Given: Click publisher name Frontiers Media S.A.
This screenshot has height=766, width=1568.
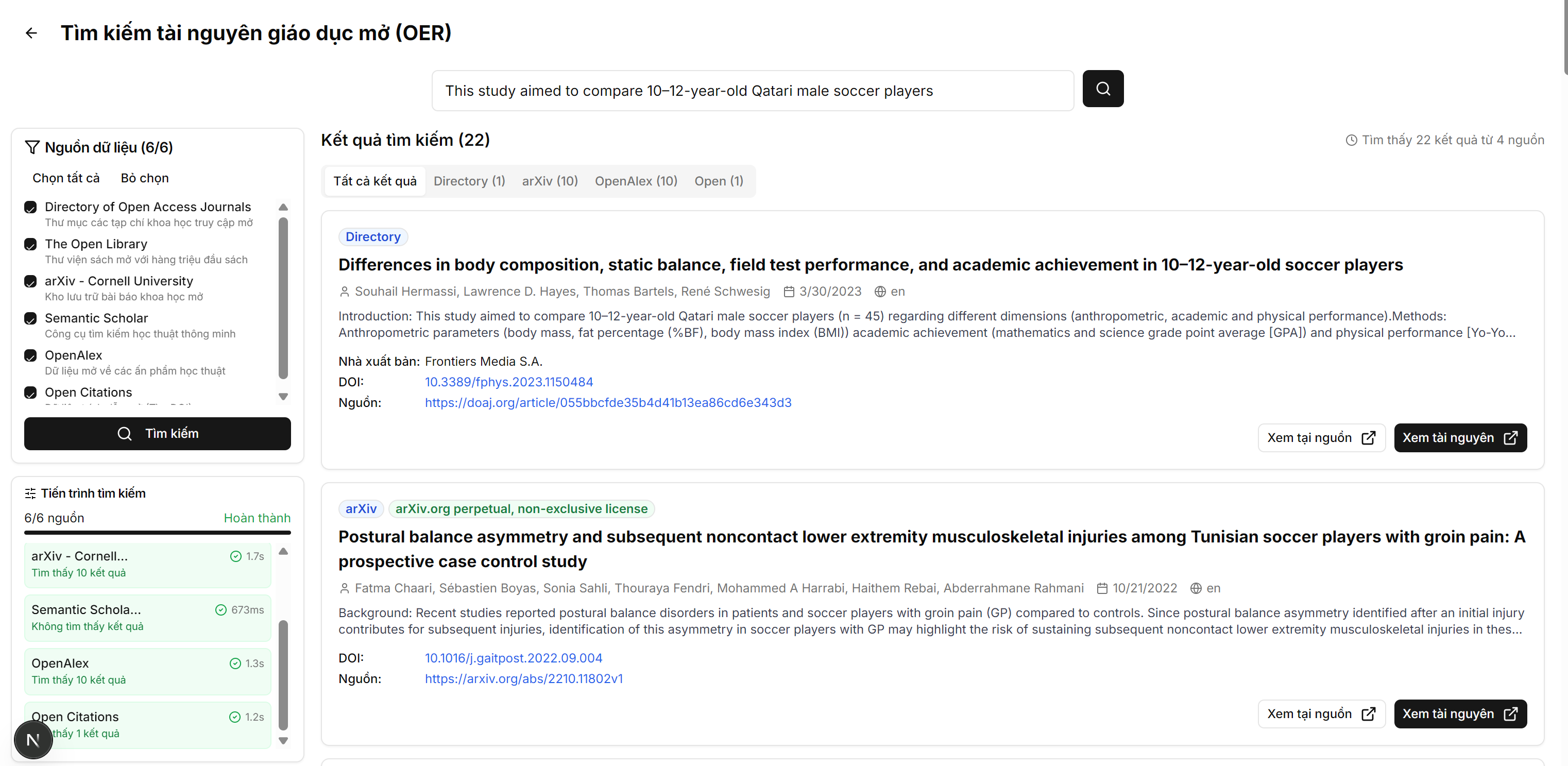Looking at the screenshot, I should [x=483, y=362].
